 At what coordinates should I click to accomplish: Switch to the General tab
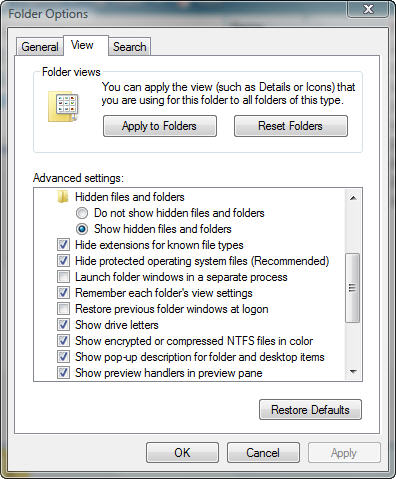point(40,47)
